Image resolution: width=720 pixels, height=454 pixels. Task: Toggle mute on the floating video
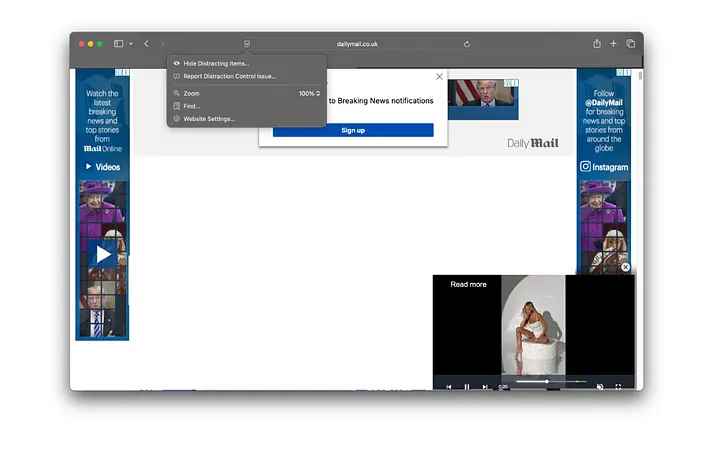pyautogui.click(x=600, y=386)
